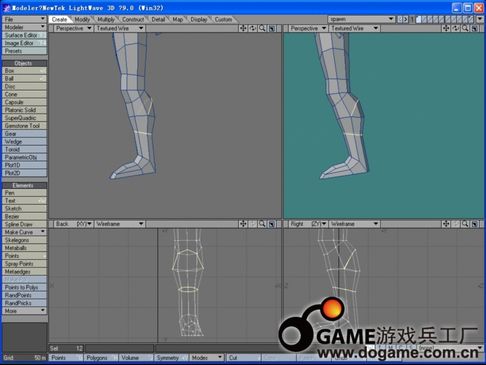Click the Sel count field

(66, 348)
